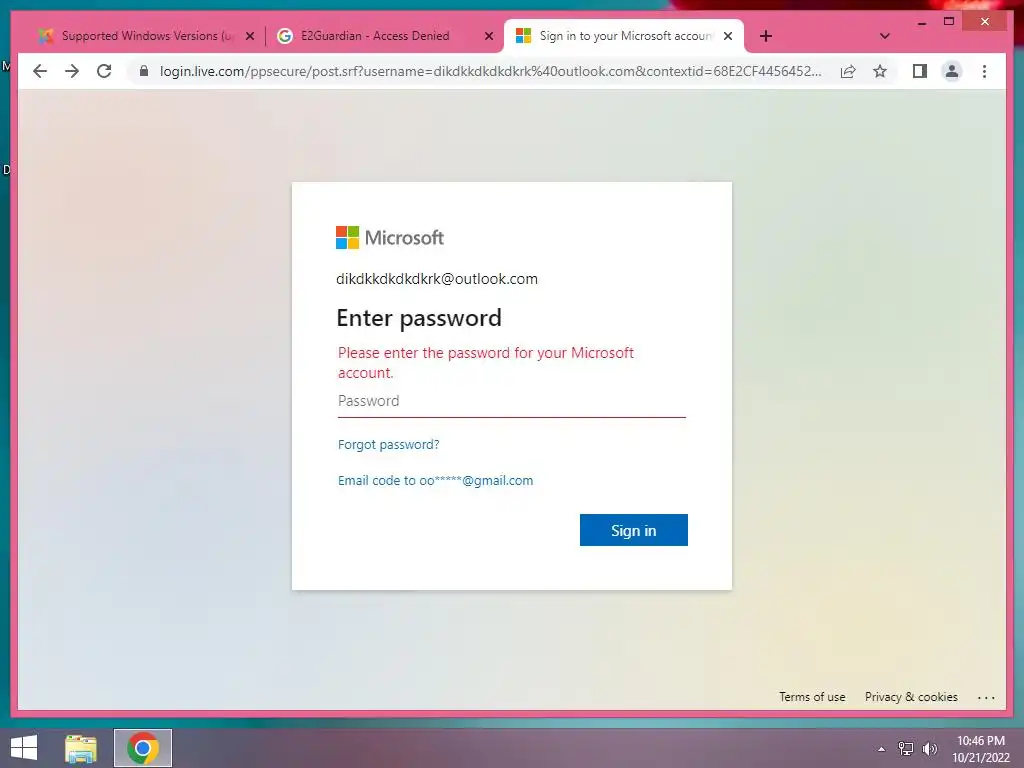
Task: Close the Microsoft sign-in tab
Action: click(728, 36)
